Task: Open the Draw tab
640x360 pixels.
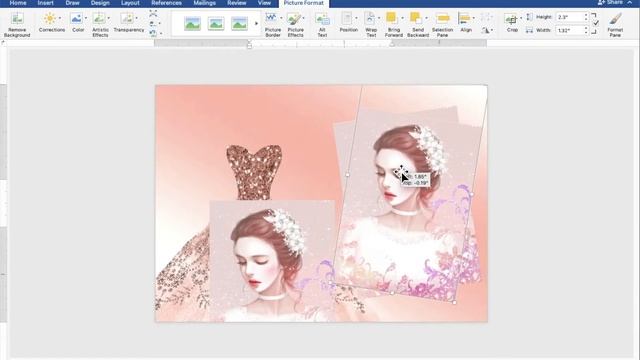Action: pos(72,3)
